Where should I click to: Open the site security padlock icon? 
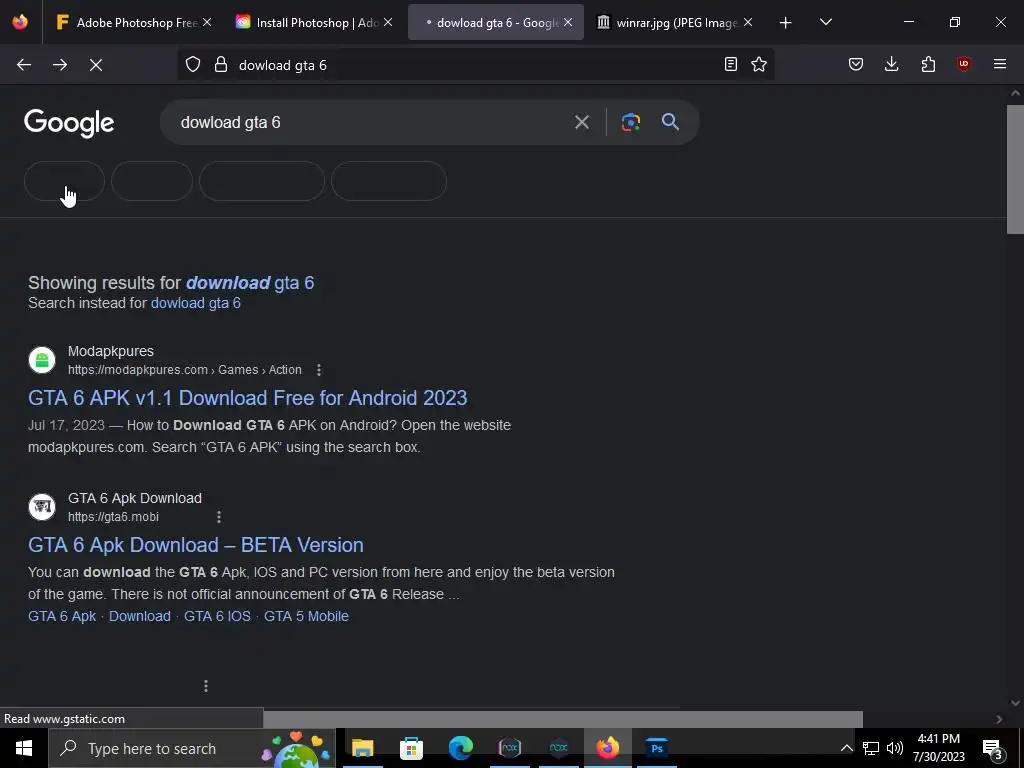[x=221, y=65]
